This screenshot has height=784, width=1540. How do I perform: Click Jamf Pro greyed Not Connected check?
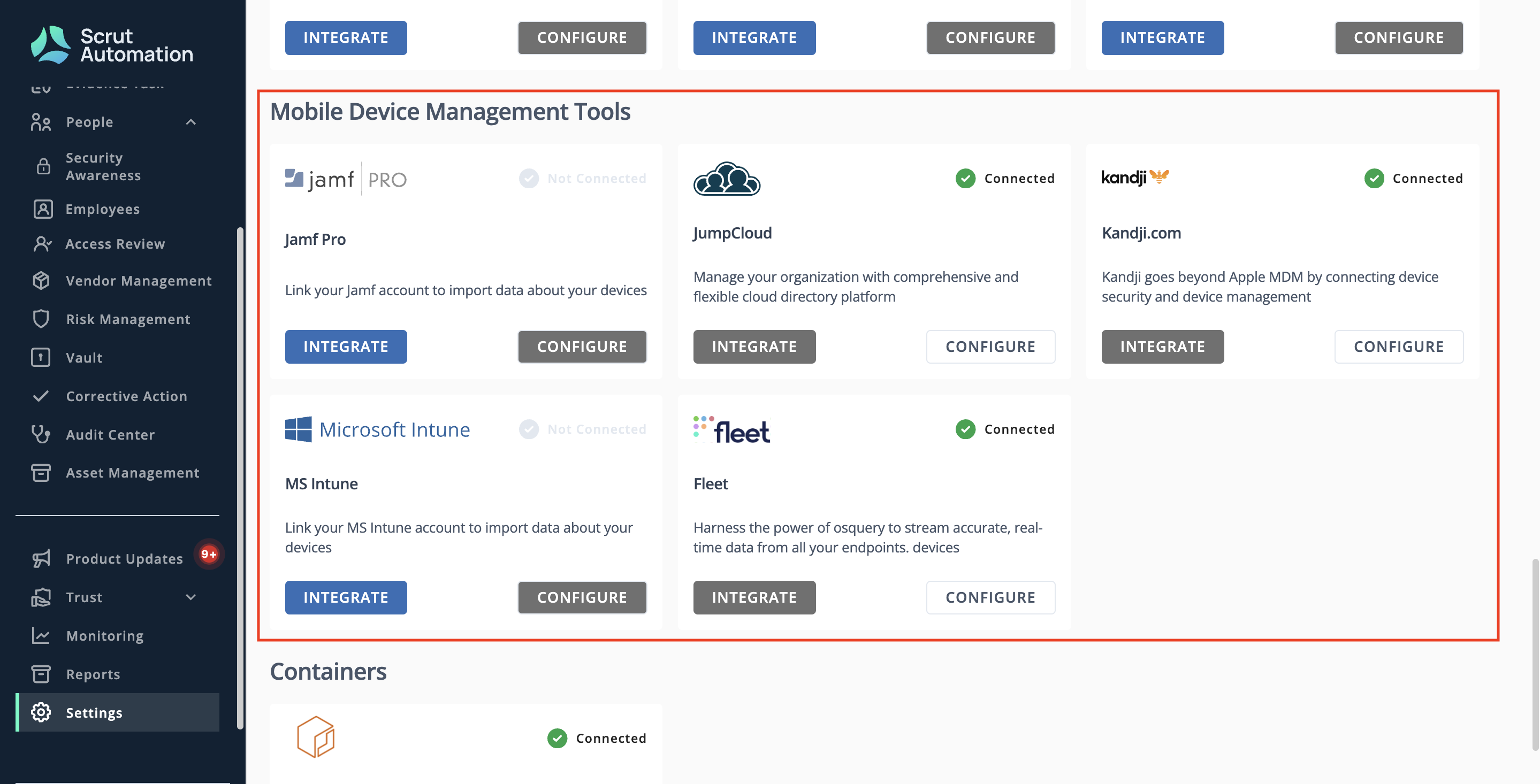tap(529, 178)
